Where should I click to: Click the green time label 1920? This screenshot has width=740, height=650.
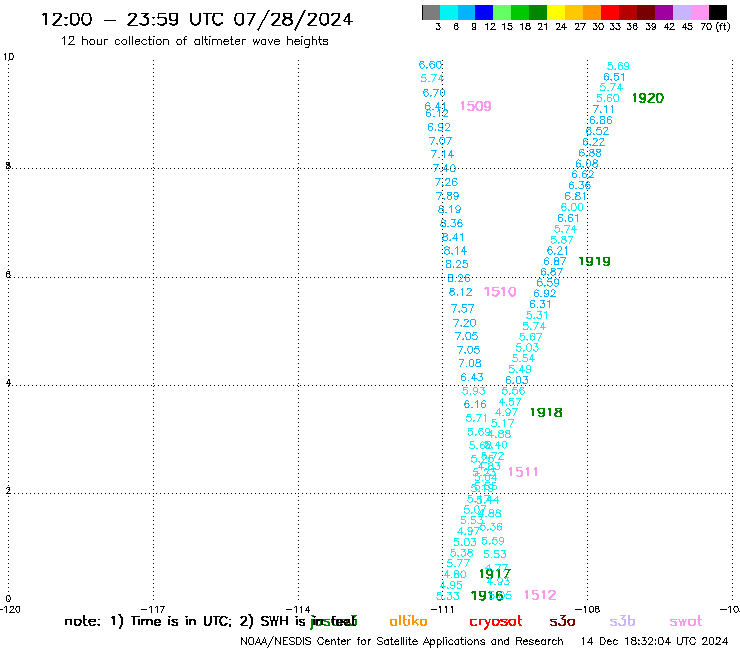pyautogui.click(x=648, y=98)
